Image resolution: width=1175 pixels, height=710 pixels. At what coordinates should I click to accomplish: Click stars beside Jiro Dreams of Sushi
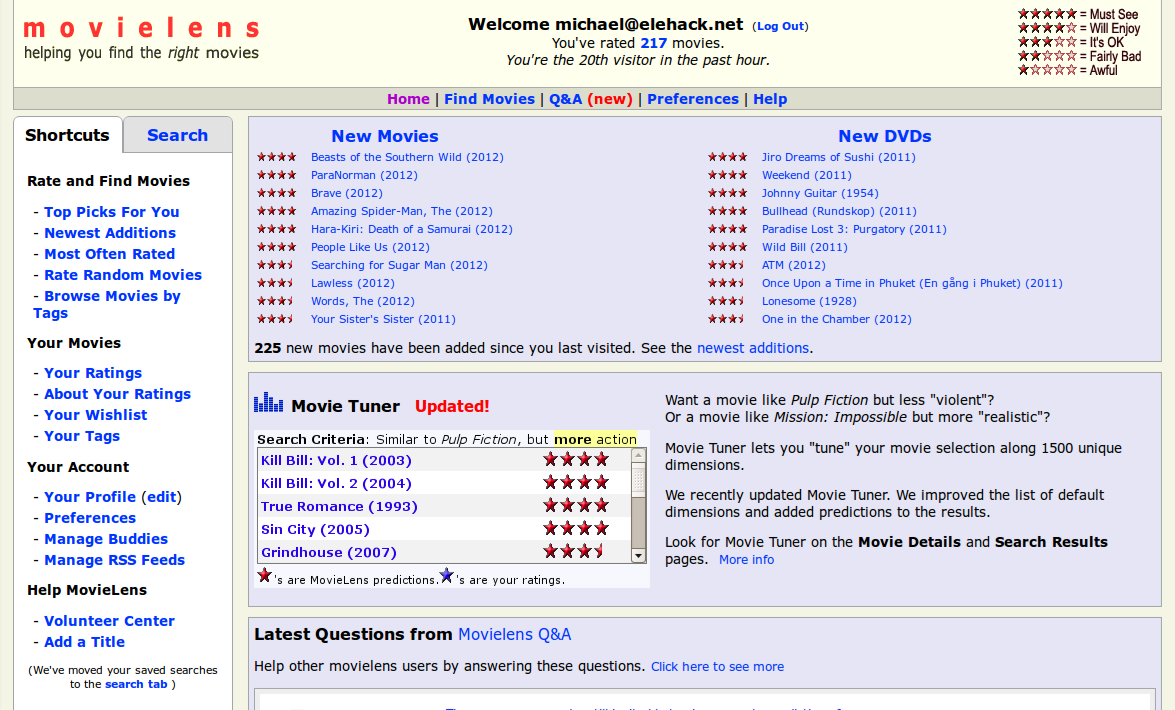[727, 157]
